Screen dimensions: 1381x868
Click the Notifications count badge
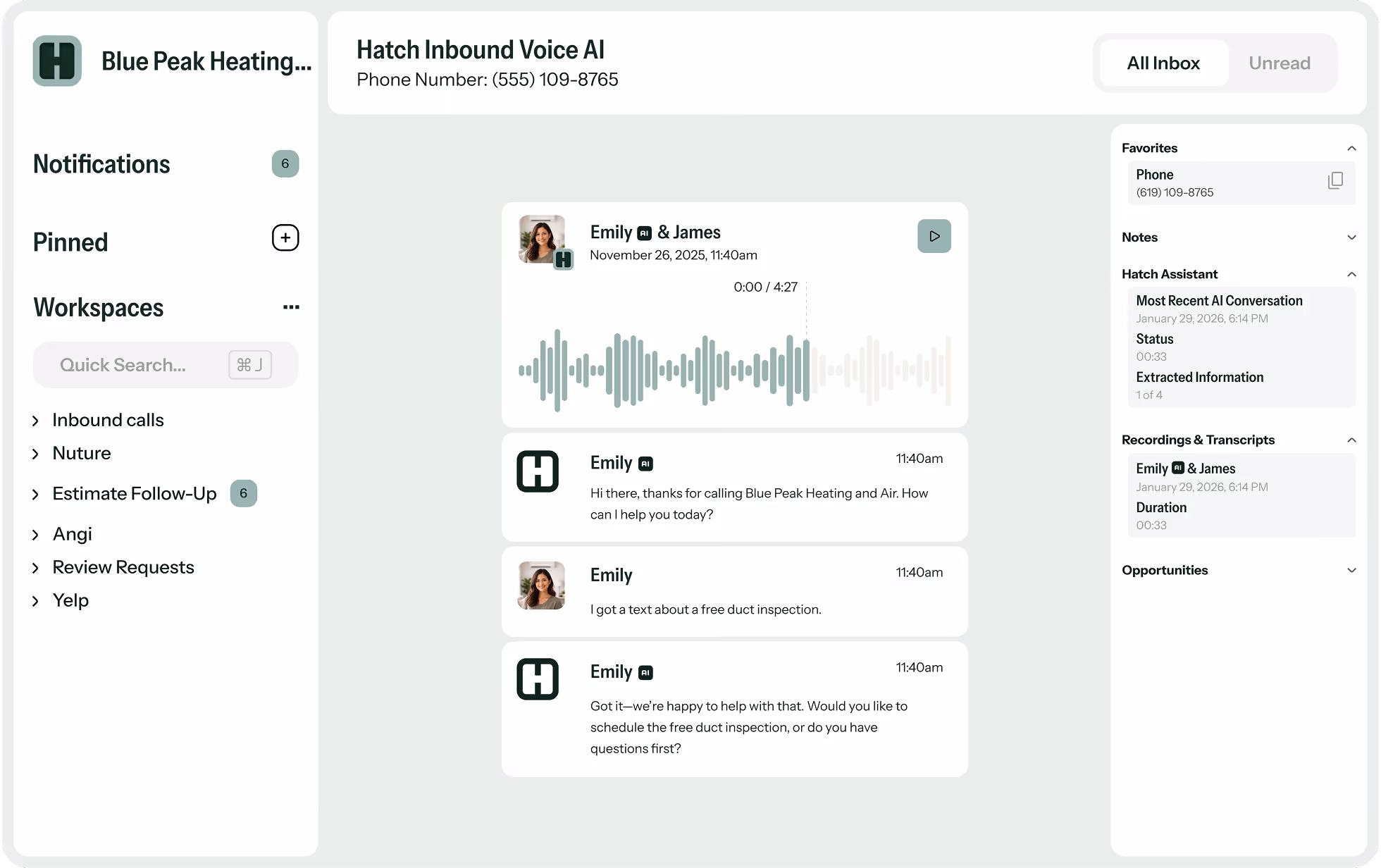285,163
